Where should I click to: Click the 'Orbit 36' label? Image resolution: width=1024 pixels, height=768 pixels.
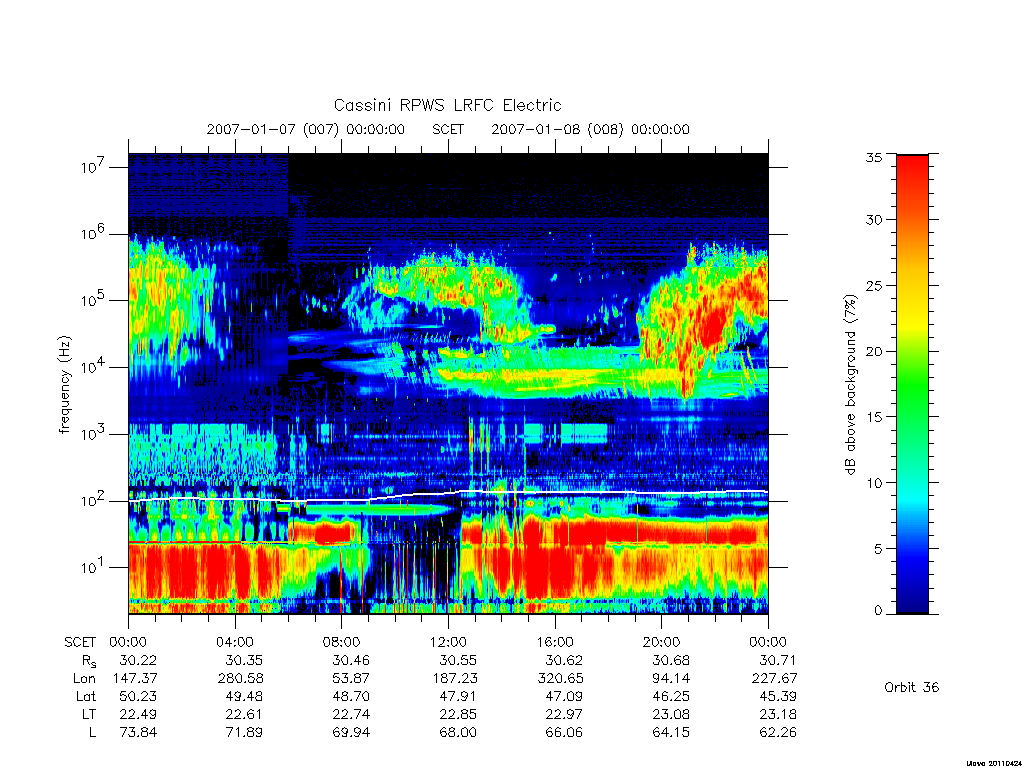(911, 687)
